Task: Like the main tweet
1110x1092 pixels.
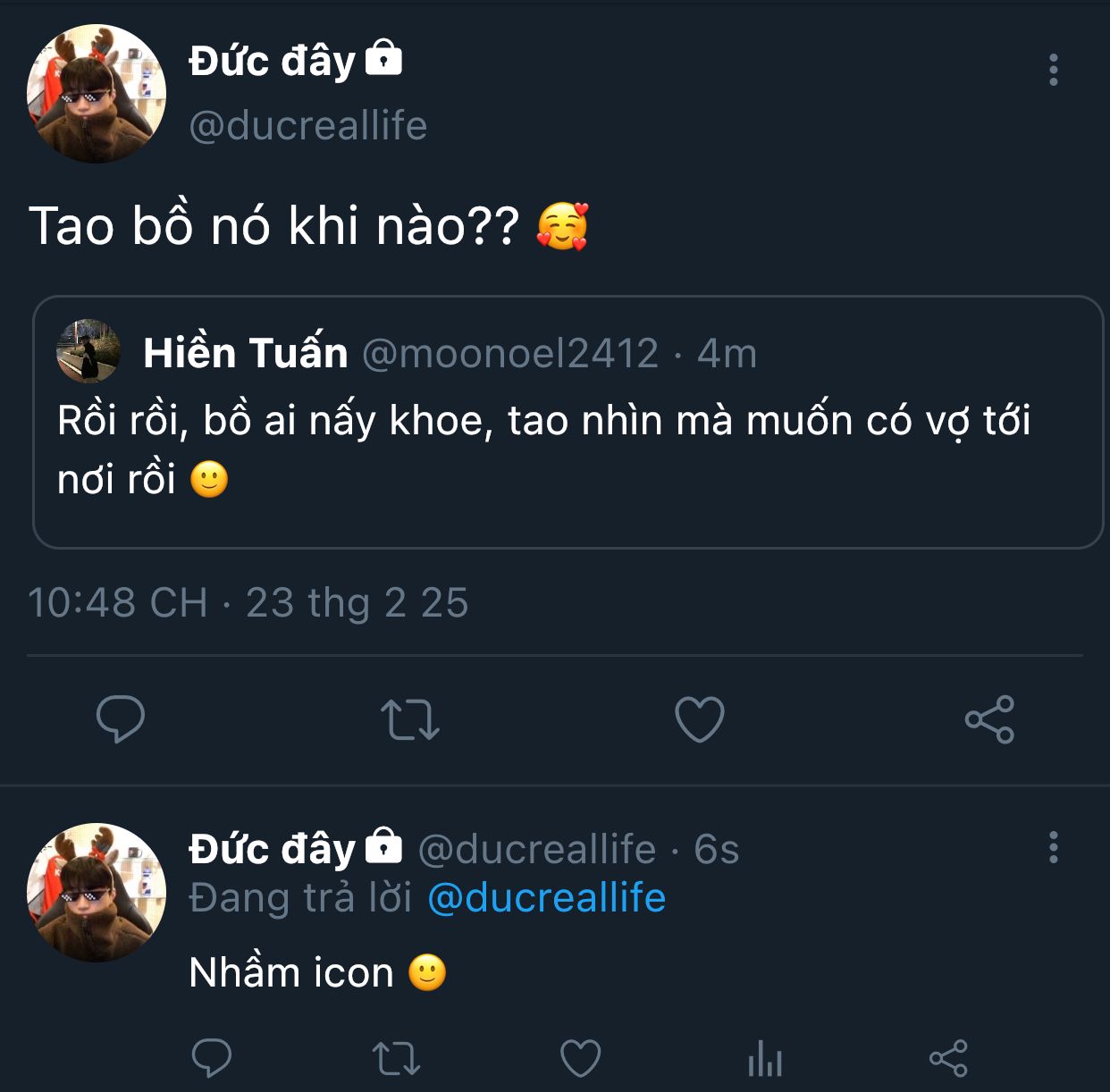Action: point(699,719)
